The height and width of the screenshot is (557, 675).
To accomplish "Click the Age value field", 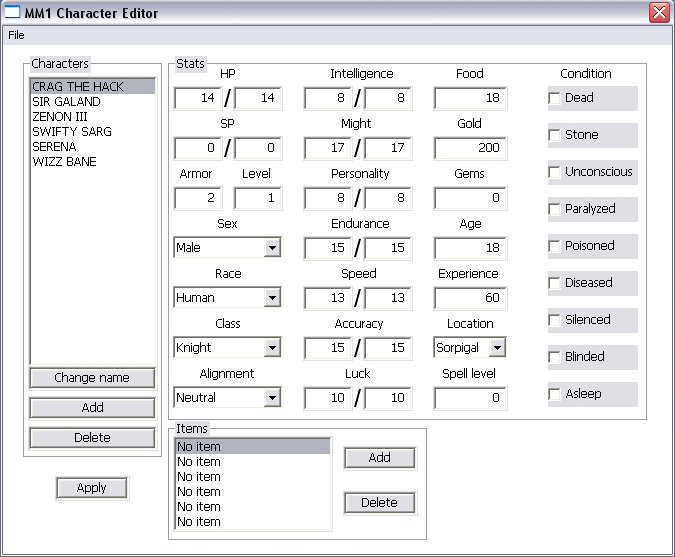I will [x=471, y=248].
